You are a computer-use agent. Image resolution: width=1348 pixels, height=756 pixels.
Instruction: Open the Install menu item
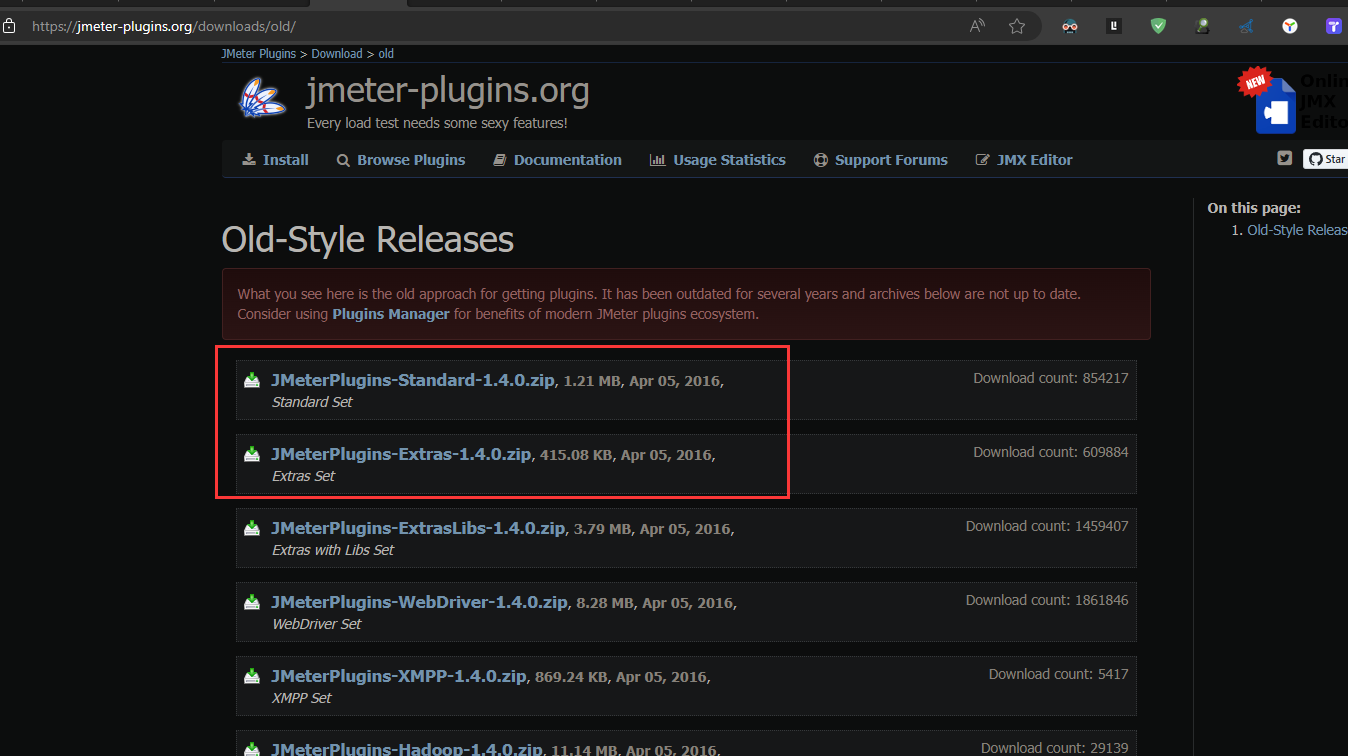point(275,160)
